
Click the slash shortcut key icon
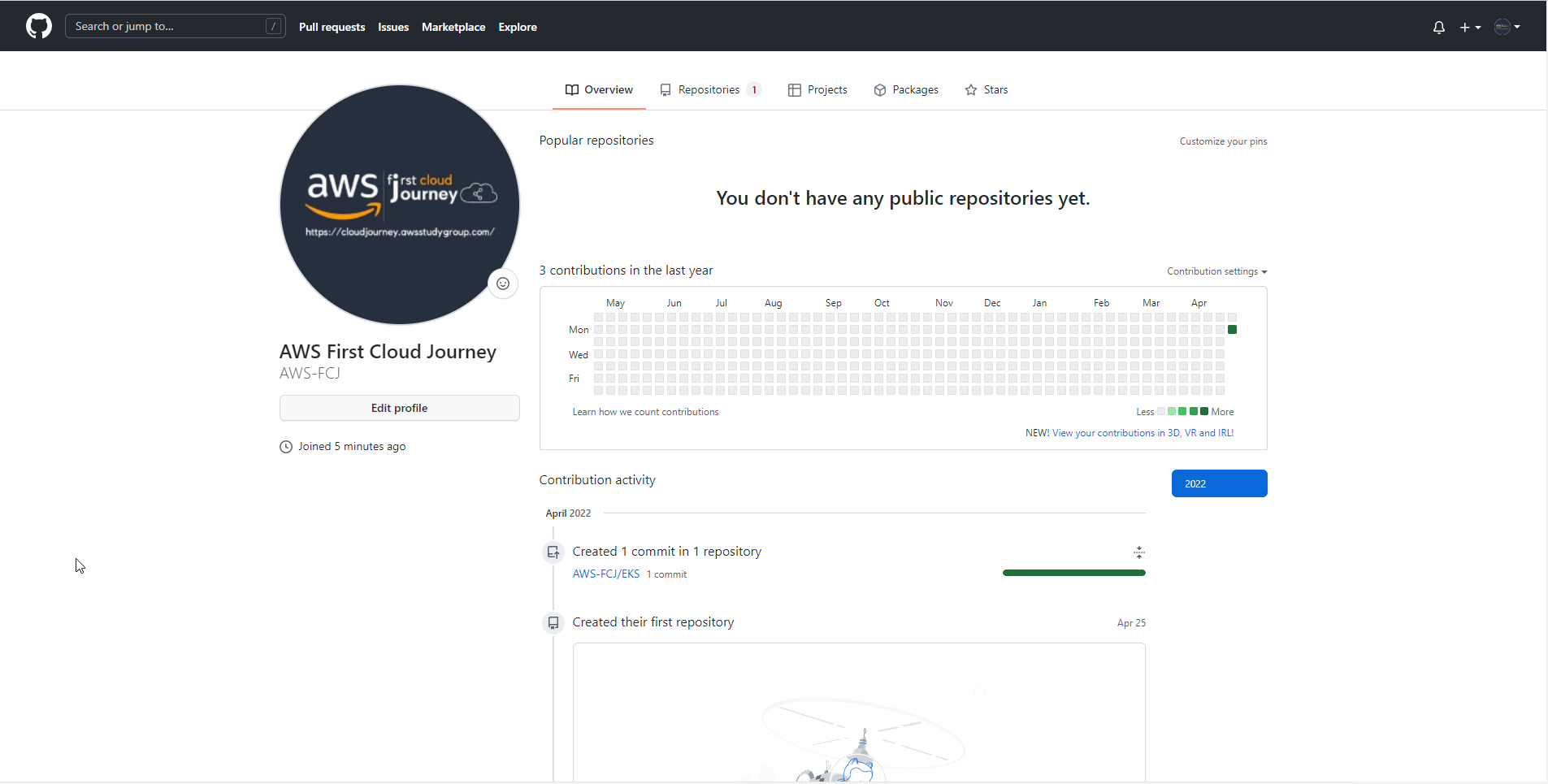(x=274, y=26)
